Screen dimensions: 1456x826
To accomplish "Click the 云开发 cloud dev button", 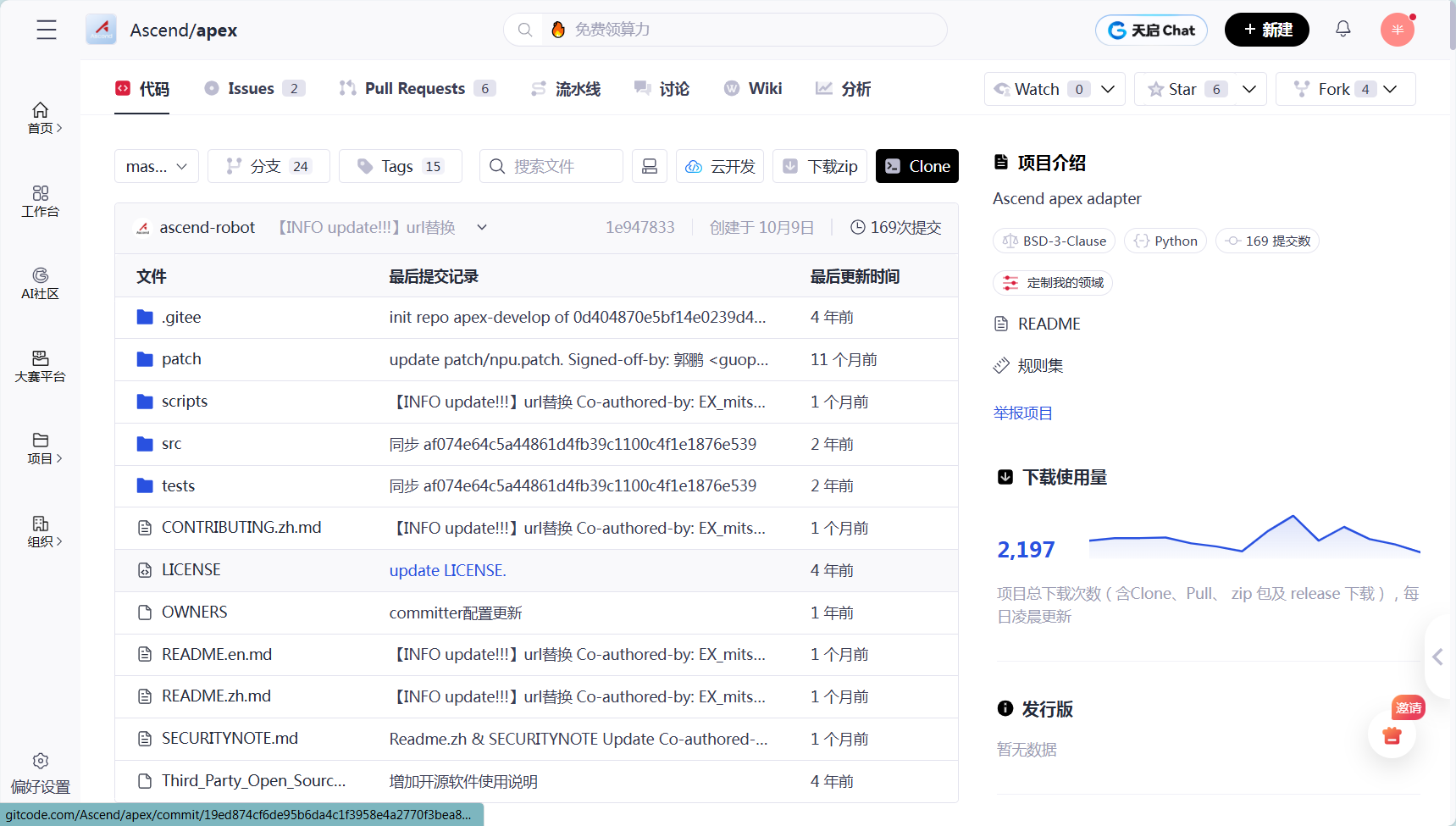I will coord(720,166).
